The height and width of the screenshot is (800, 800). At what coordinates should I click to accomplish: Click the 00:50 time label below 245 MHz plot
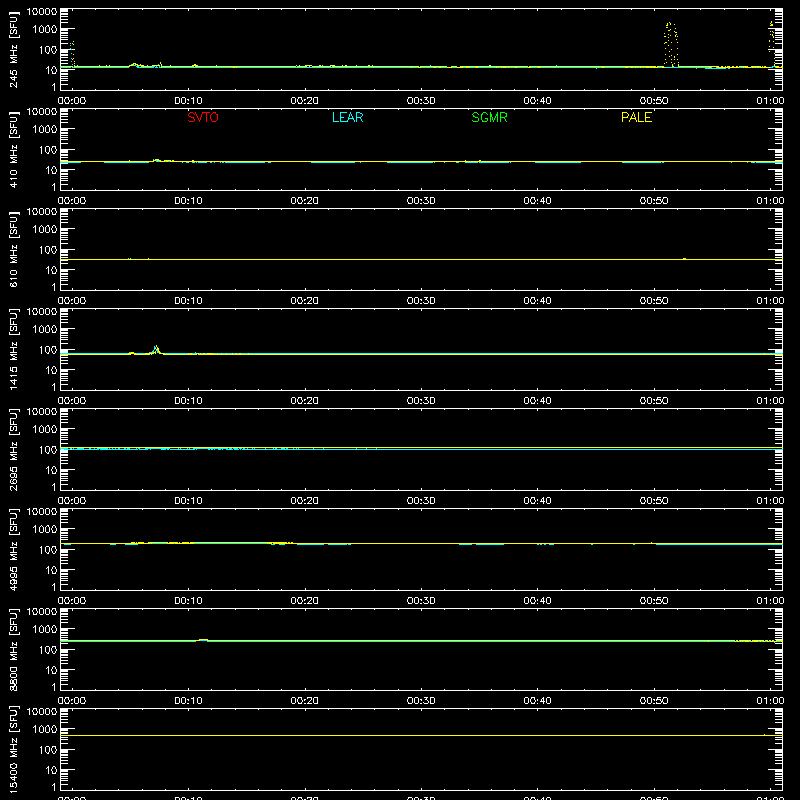click(x=654, y=101)
